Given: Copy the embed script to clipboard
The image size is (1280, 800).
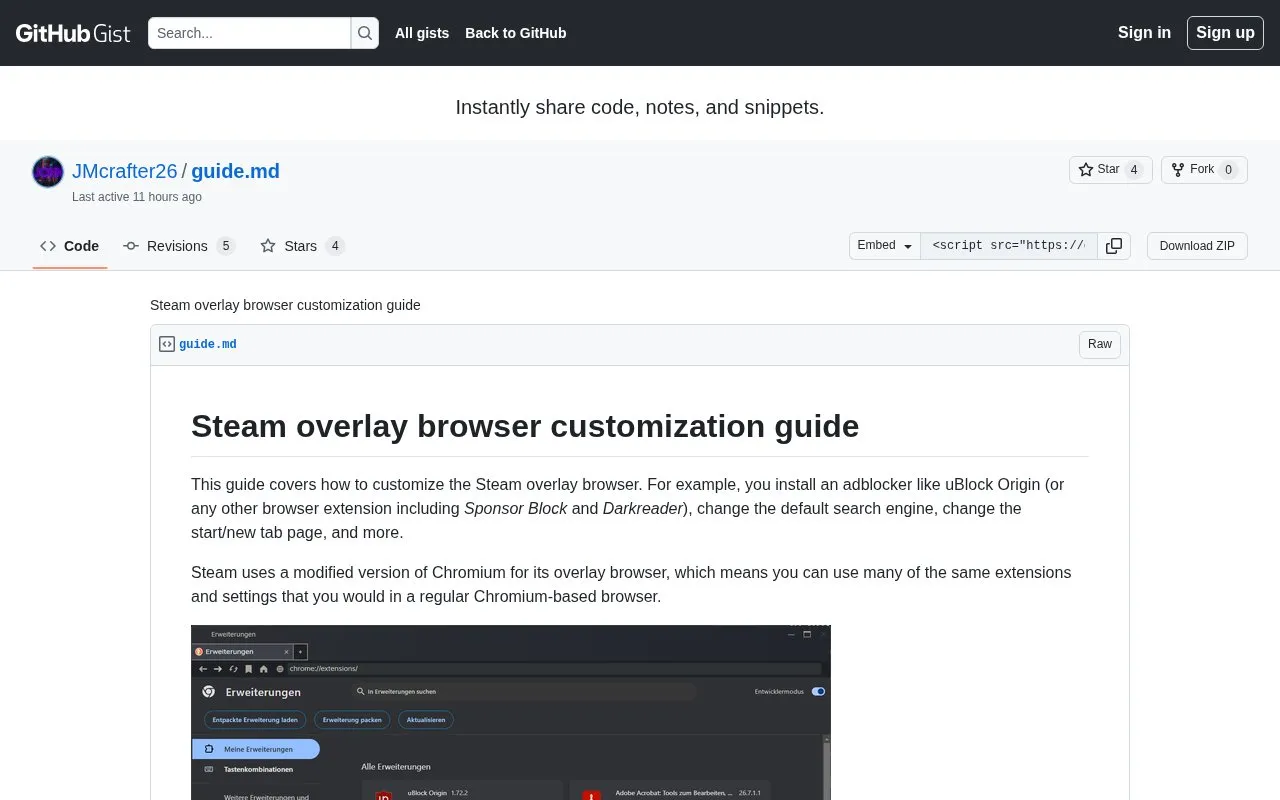Looking at the screenshot, I should [x=1114, y=246].
